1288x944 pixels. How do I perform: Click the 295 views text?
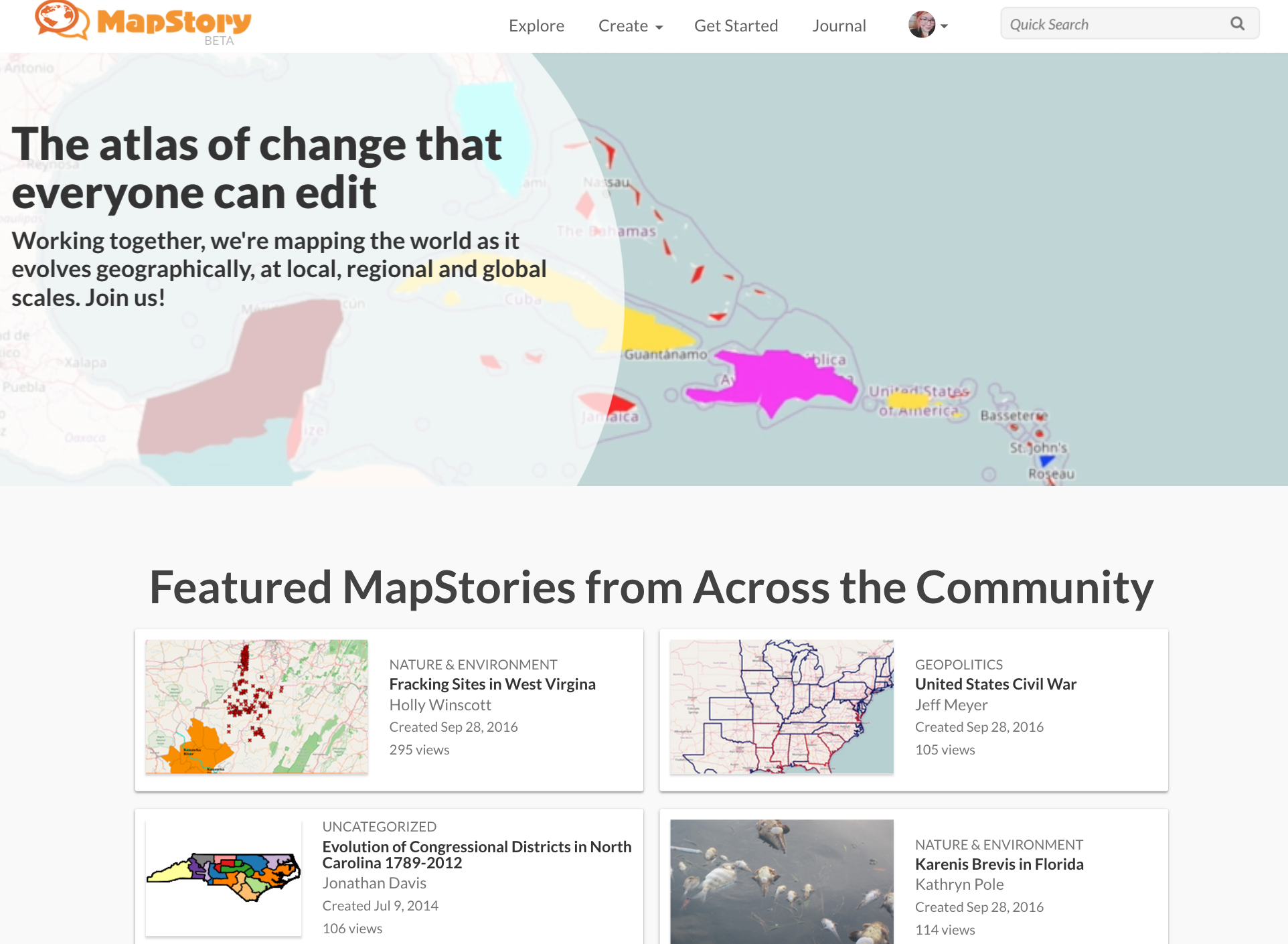419,750
